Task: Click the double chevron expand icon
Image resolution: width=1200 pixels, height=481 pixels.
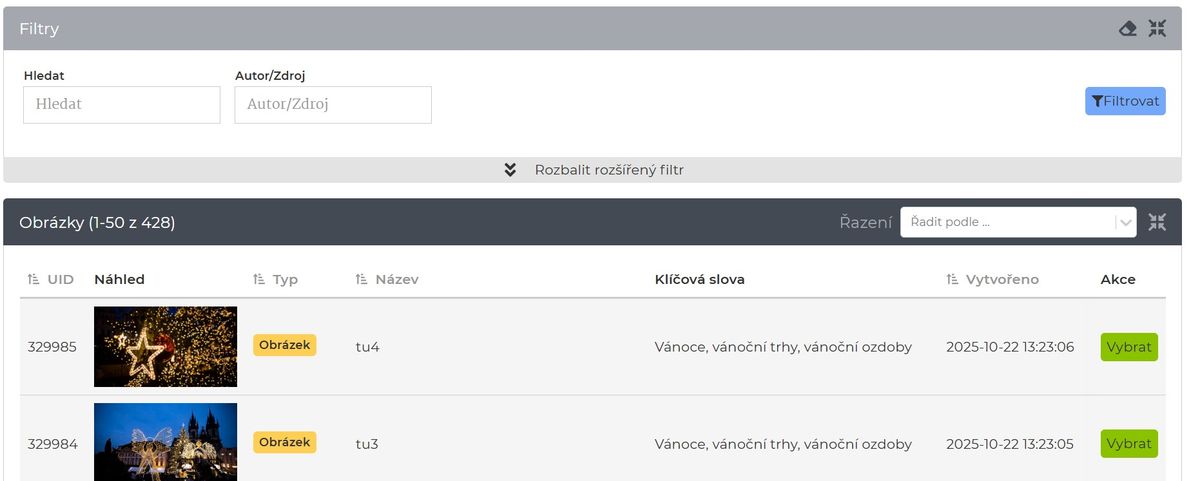Action: pyautogui.click(x=510, y=170)
